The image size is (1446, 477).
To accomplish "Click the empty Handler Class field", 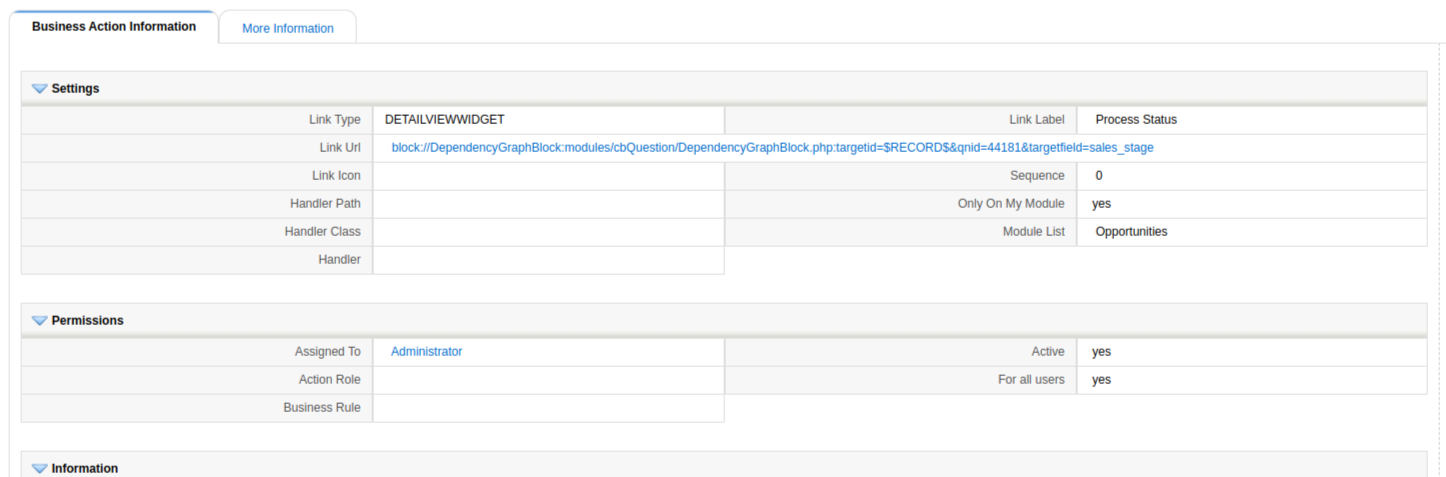I will (548, 232).
